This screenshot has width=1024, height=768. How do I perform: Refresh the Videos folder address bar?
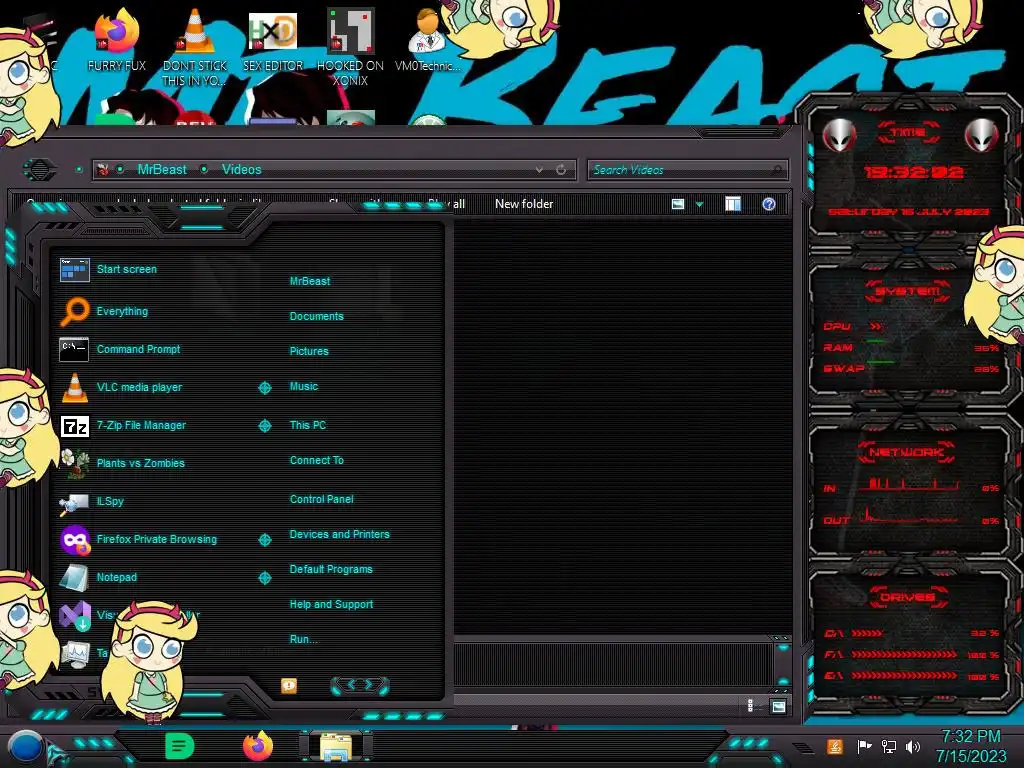(561, 170)
